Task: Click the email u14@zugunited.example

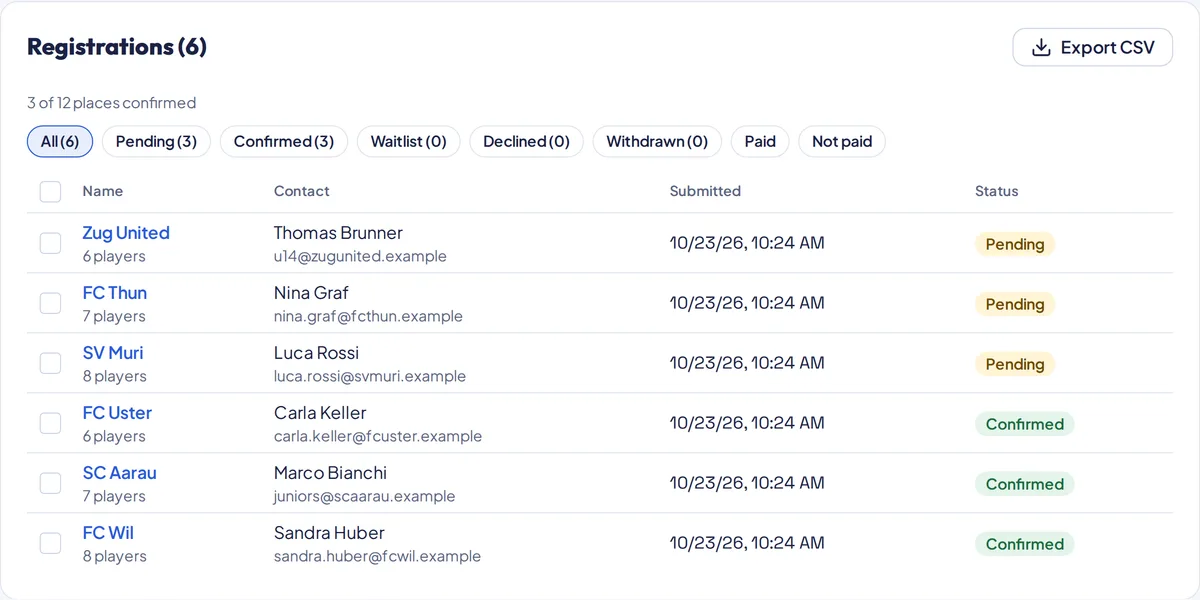Action: pos(360,256)
